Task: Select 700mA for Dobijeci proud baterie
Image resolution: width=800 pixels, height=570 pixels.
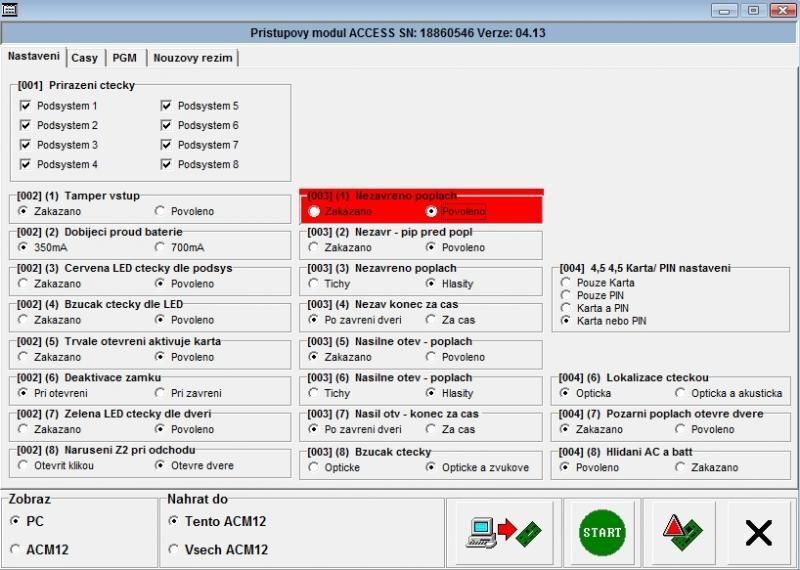Action: (x=160, y=248)
